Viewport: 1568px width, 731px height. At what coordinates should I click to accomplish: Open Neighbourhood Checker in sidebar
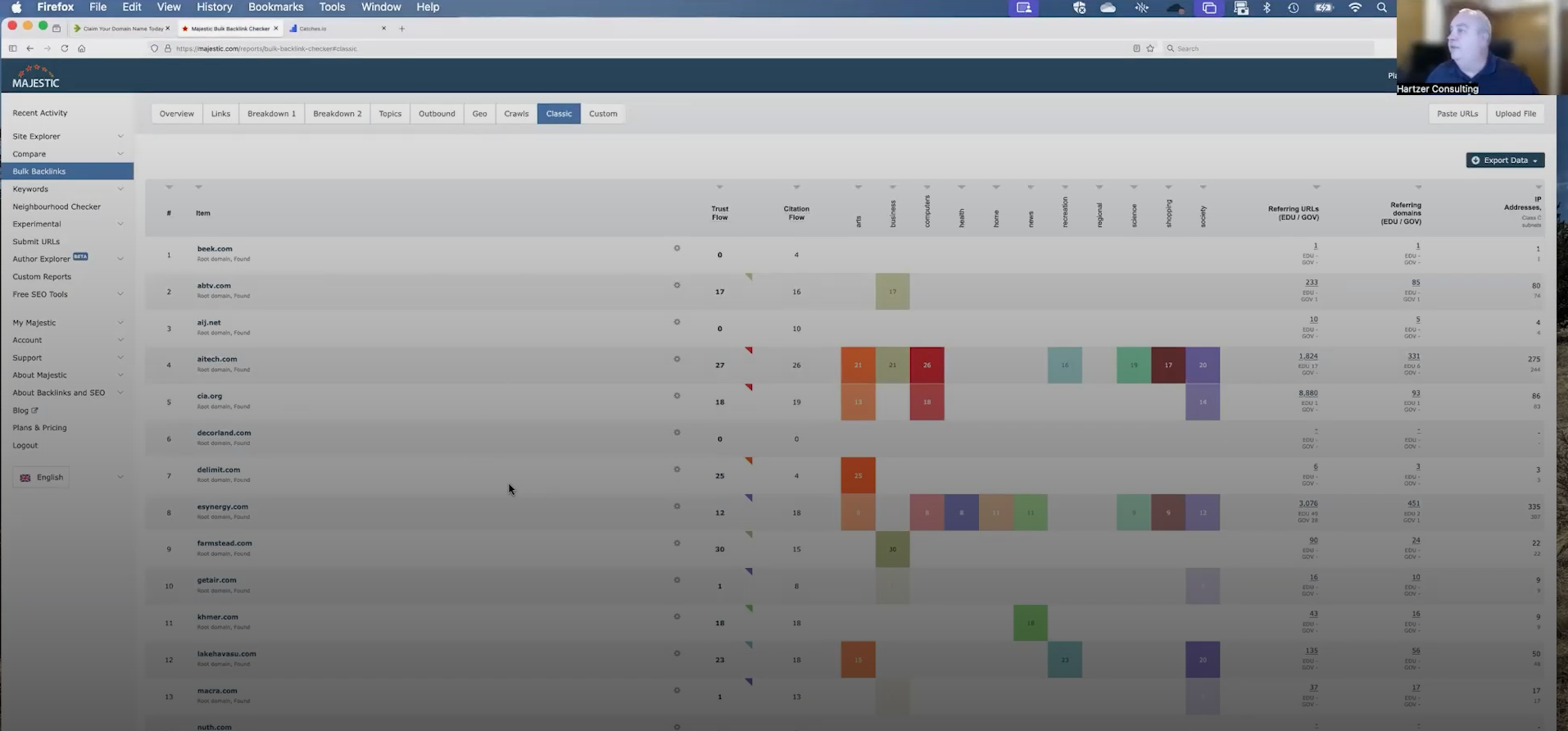[57, 207]
